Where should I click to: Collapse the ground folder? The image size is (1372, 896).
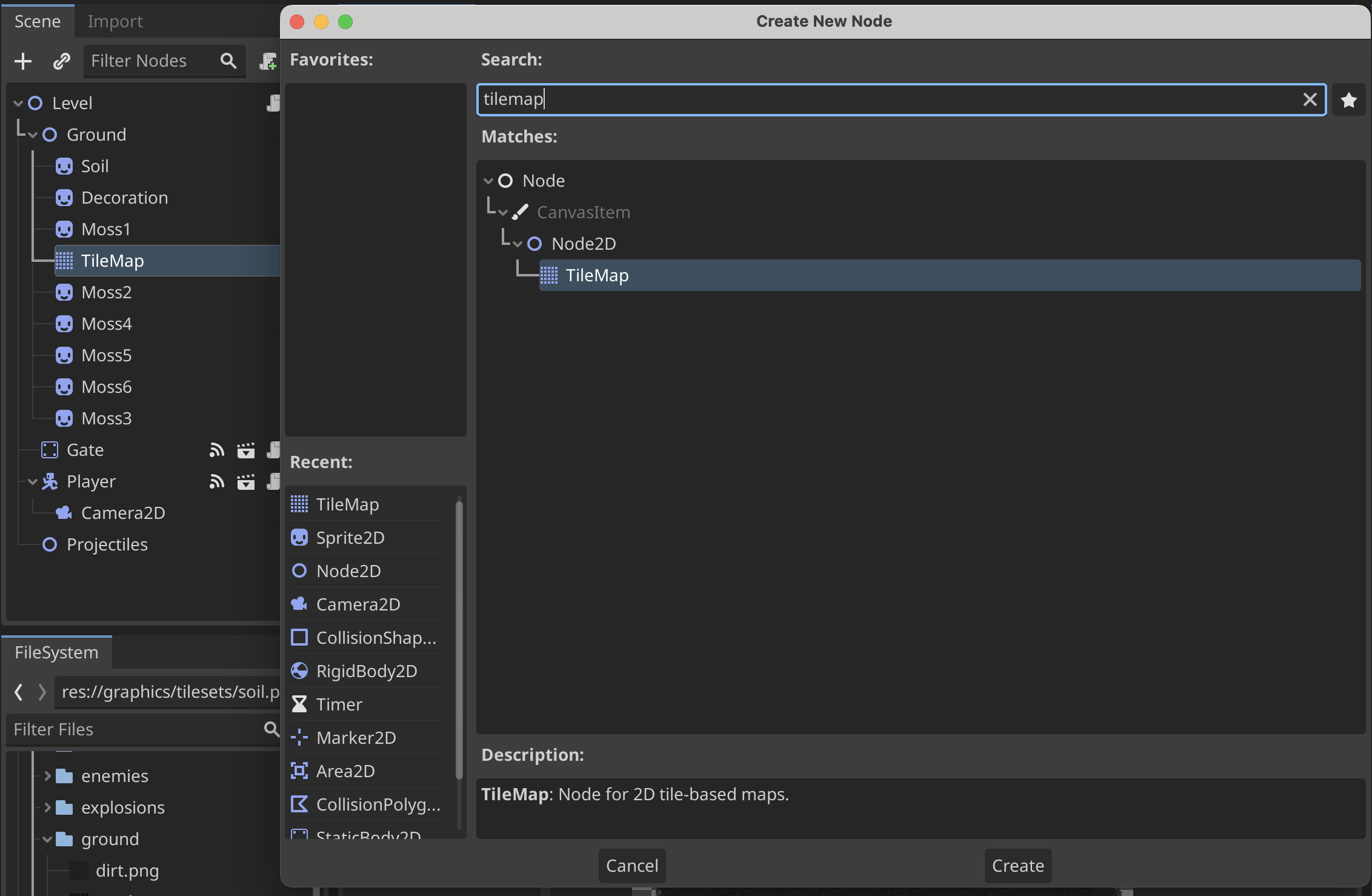tap(47, 840)
